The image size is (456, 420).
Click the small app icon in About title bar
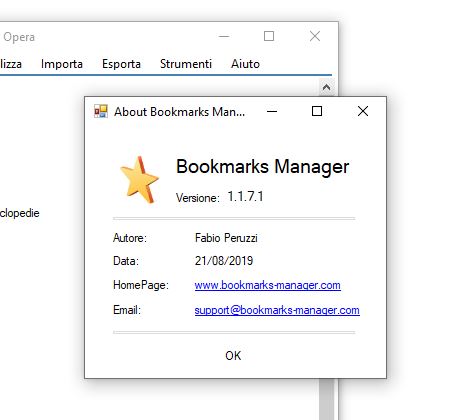point(101,111)
